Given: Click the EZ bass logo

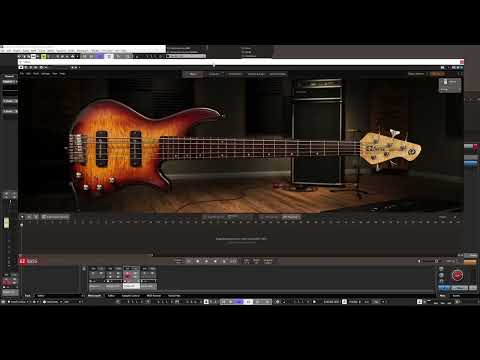Looking at the screenshot, I should 29,261.
